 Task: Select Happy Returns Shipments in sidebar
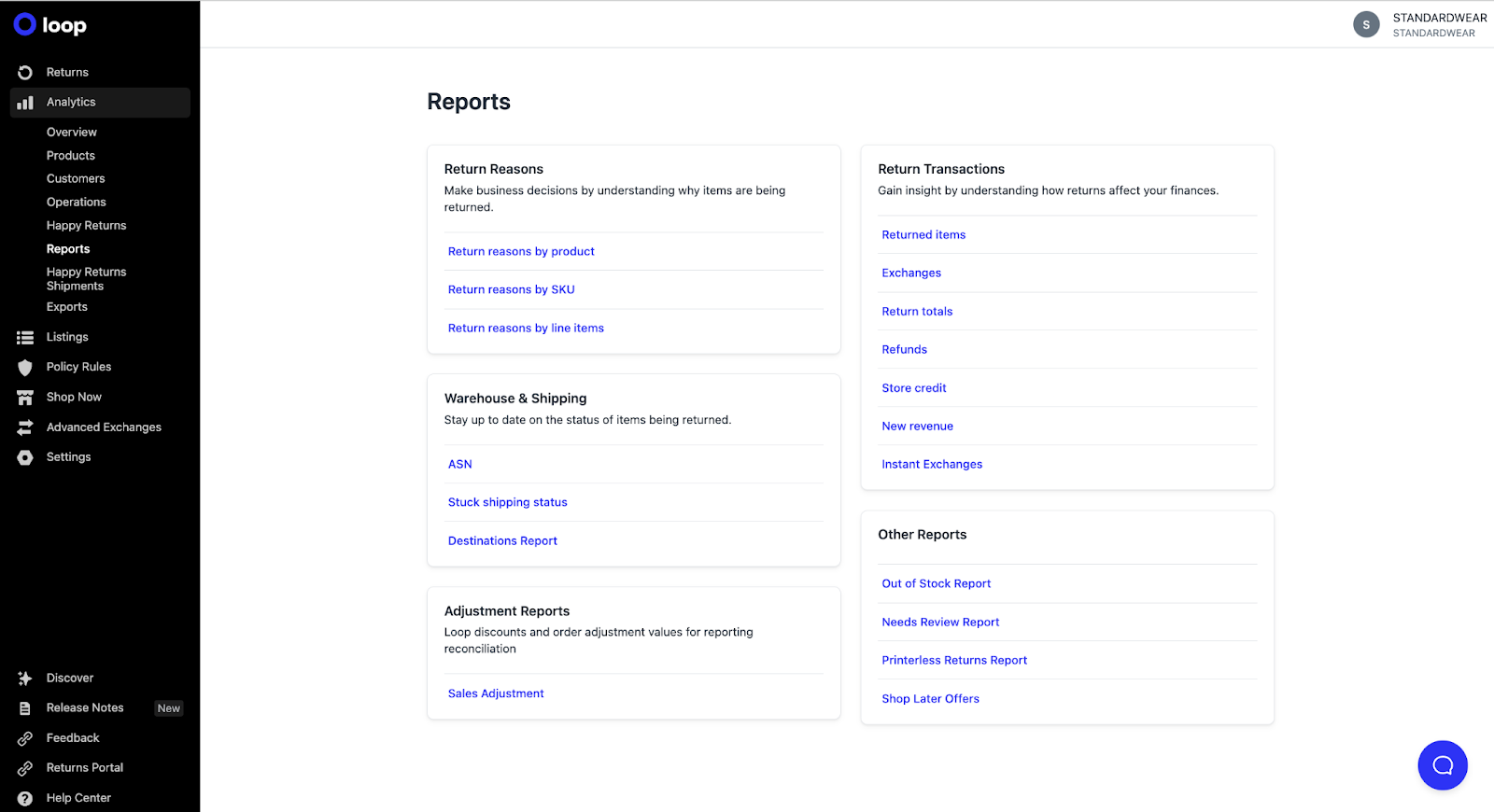(86, 279)
